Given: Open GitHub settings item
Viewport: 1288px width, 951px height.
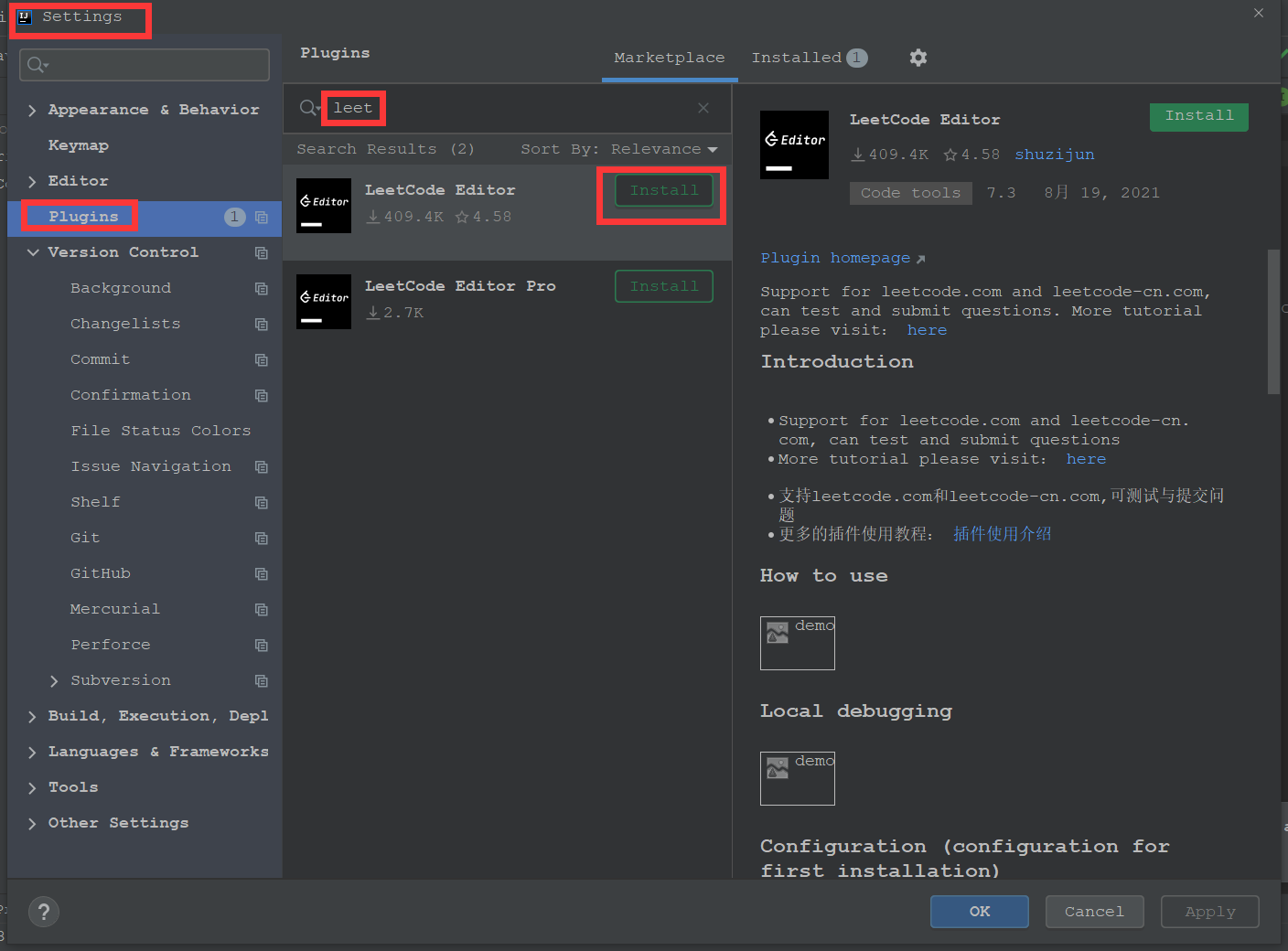Looking at the screenshot, I should (x=101, y=573).
